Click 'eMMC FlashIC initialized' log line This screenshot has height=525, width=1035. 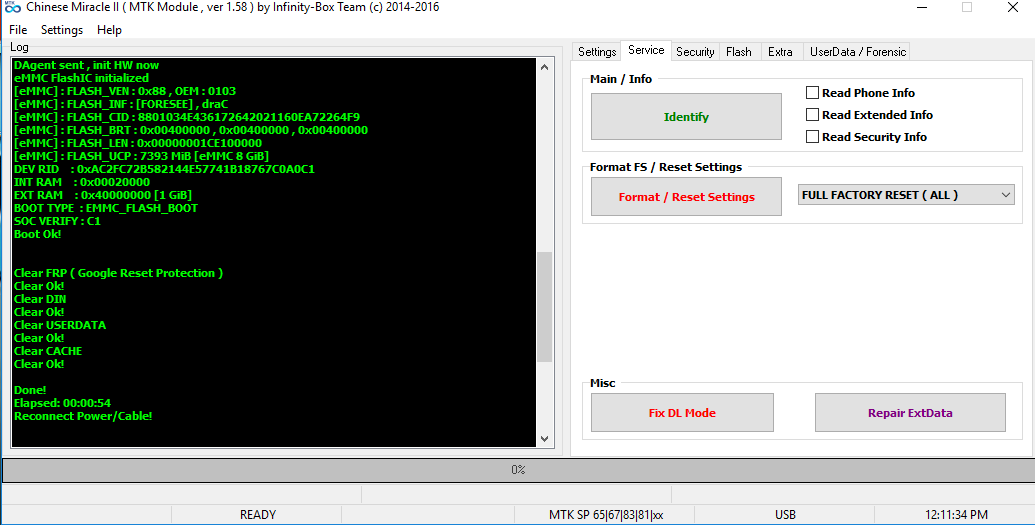coord(81,78)
